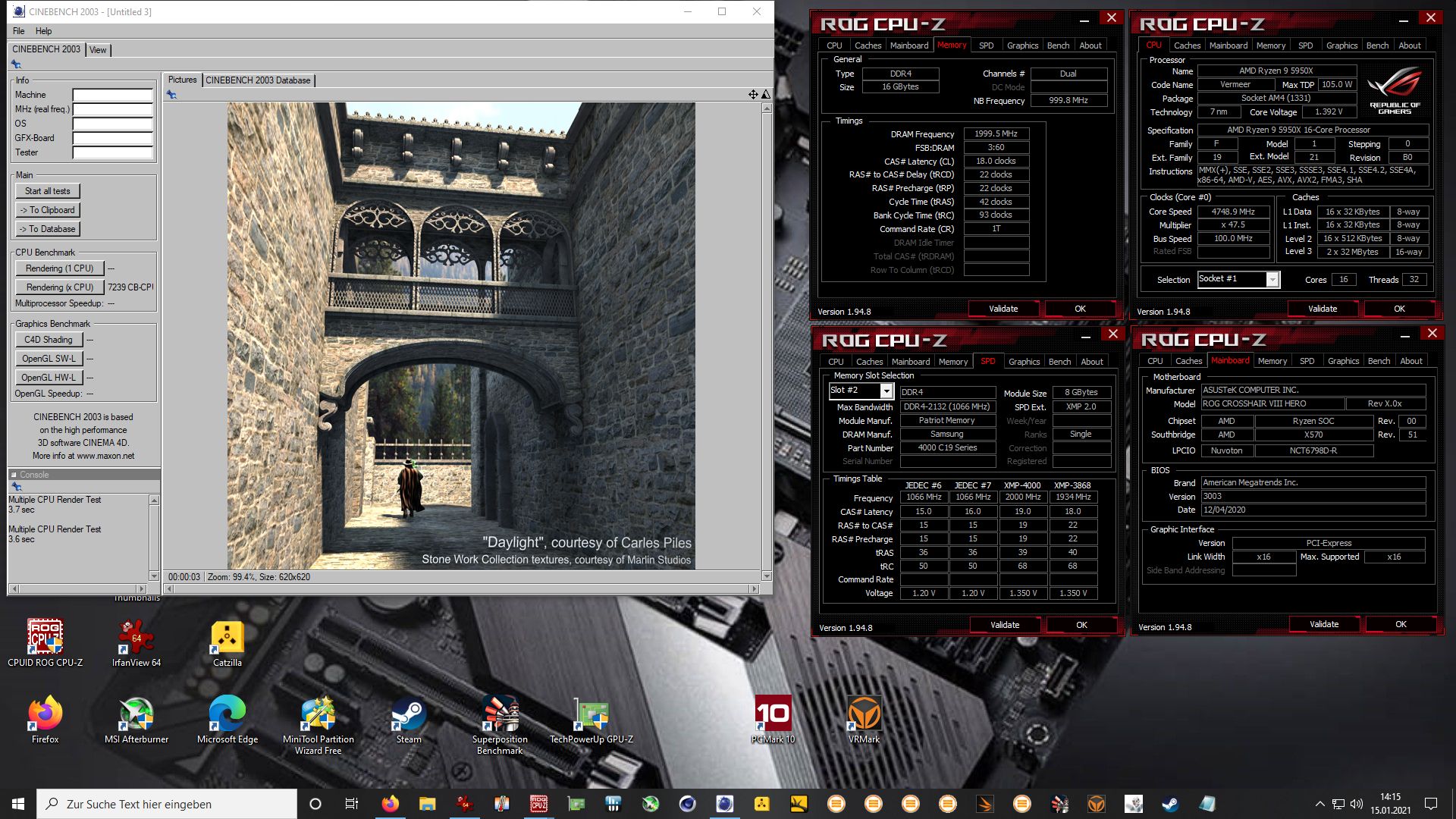The width and height of the screenshot is (1456, 819).
Task: Start the OpenGL HW-L test
Action: (x=48, y=378)
